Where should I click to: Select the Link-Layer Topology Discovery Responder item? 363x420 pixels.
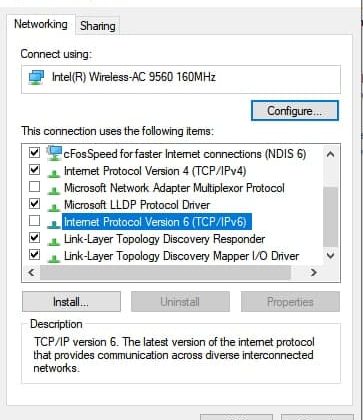click(164, 239)
